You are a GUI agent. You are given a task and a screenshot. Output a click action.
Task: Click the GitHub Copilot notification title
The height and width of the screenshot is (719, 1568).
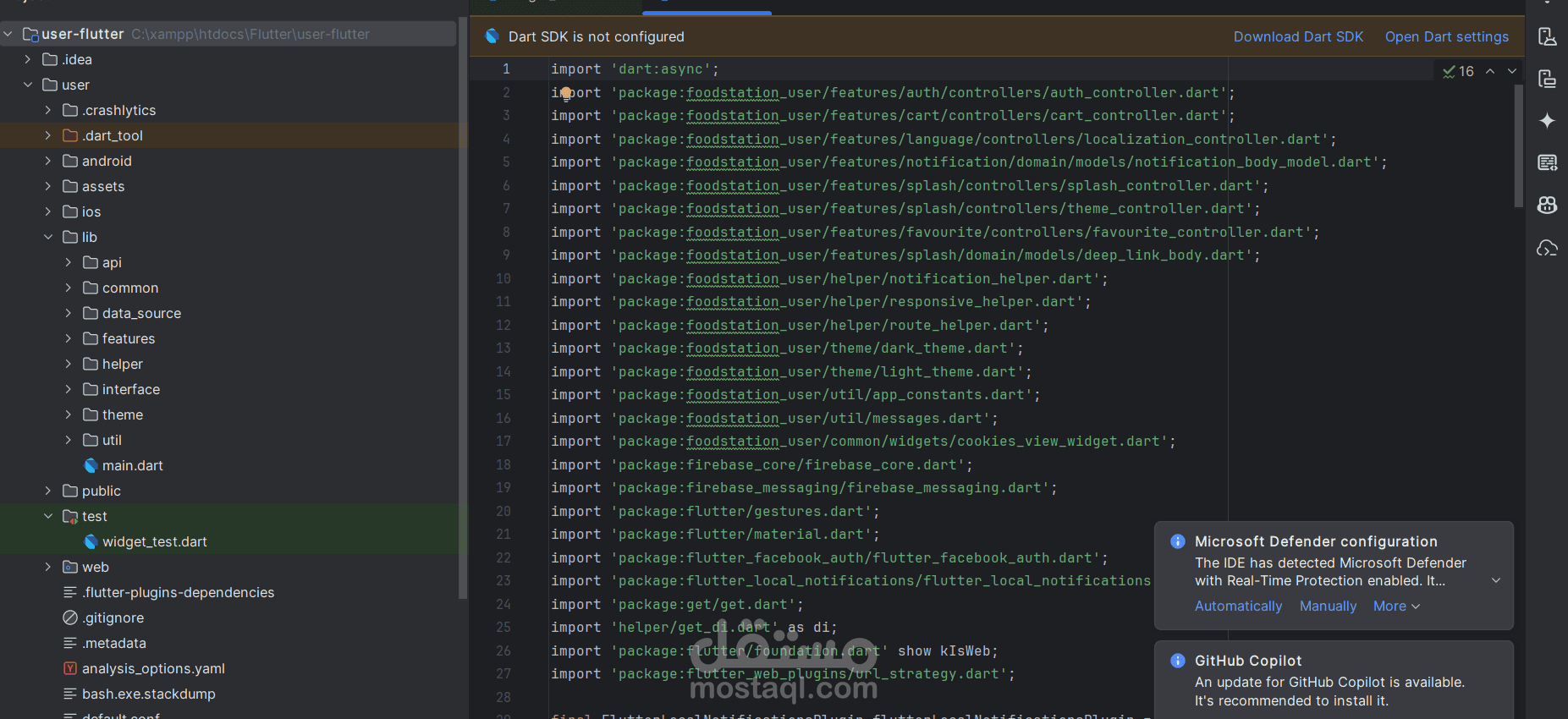point(1248,661)
